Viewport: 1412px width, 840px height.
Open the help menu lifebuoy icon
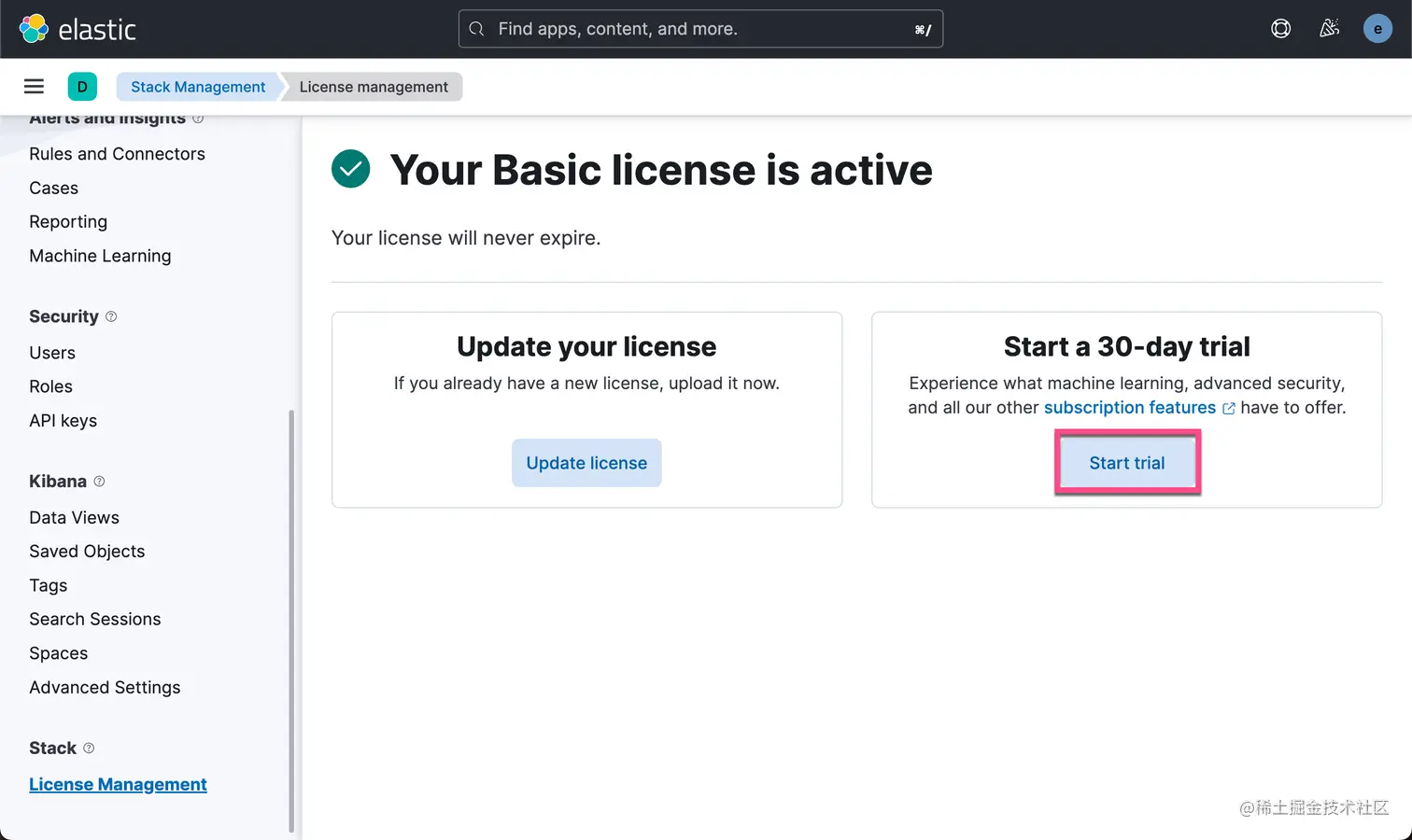coord(1281,29)
